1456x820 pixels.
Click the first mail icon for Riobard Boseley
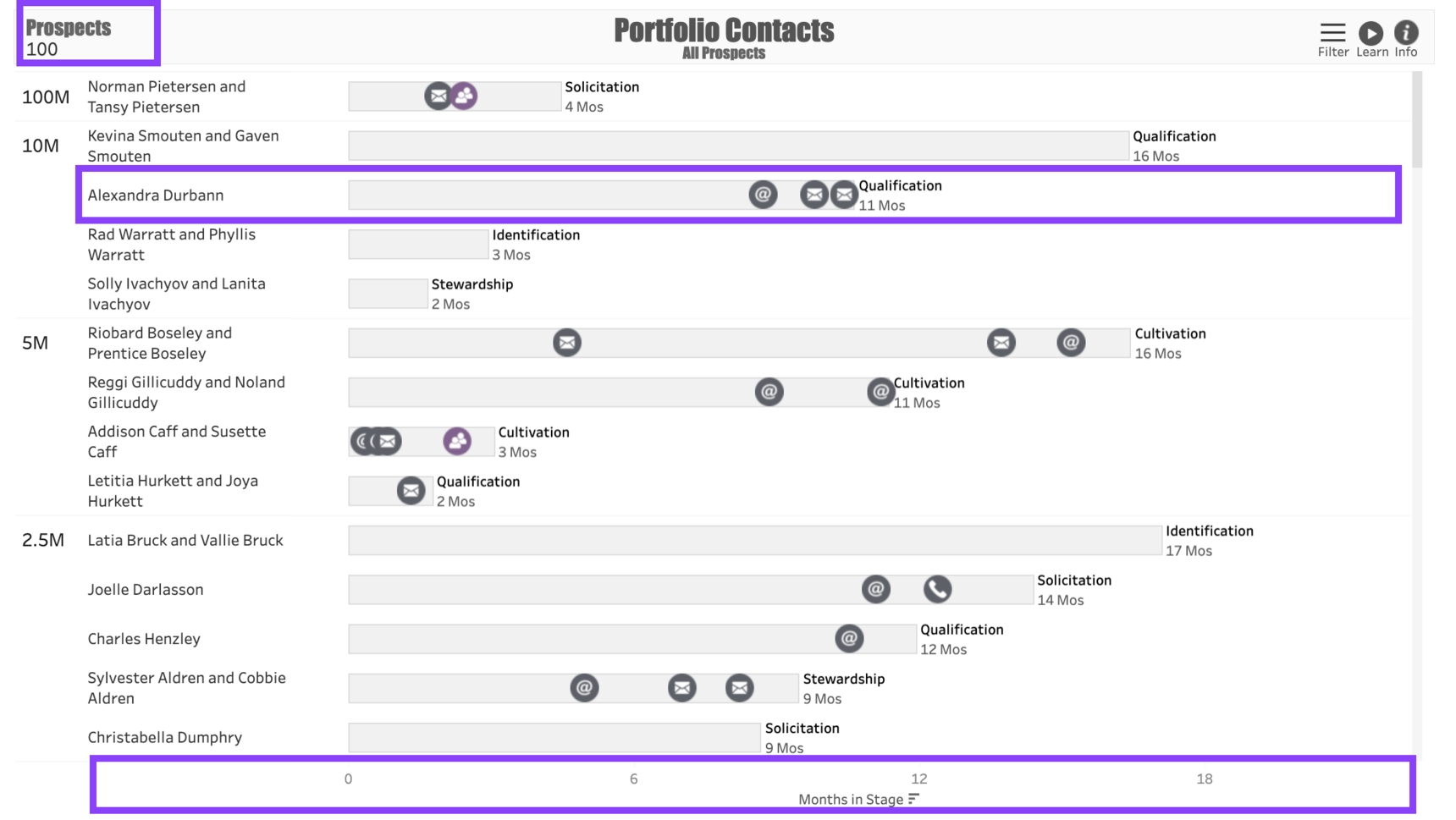[567, 343]
